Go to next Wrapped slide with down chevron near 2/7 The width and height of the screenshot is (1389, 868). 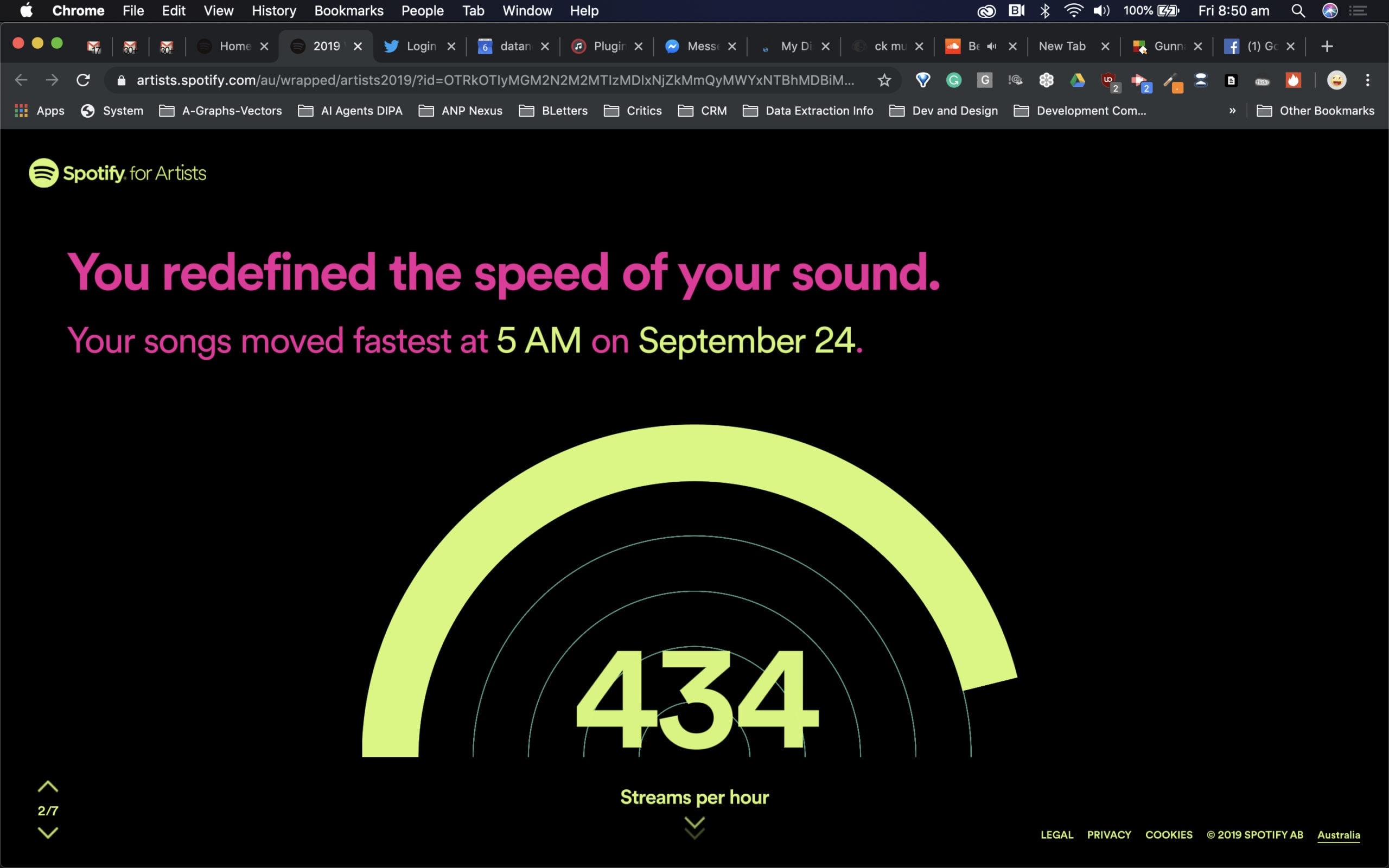coord(48,832)
